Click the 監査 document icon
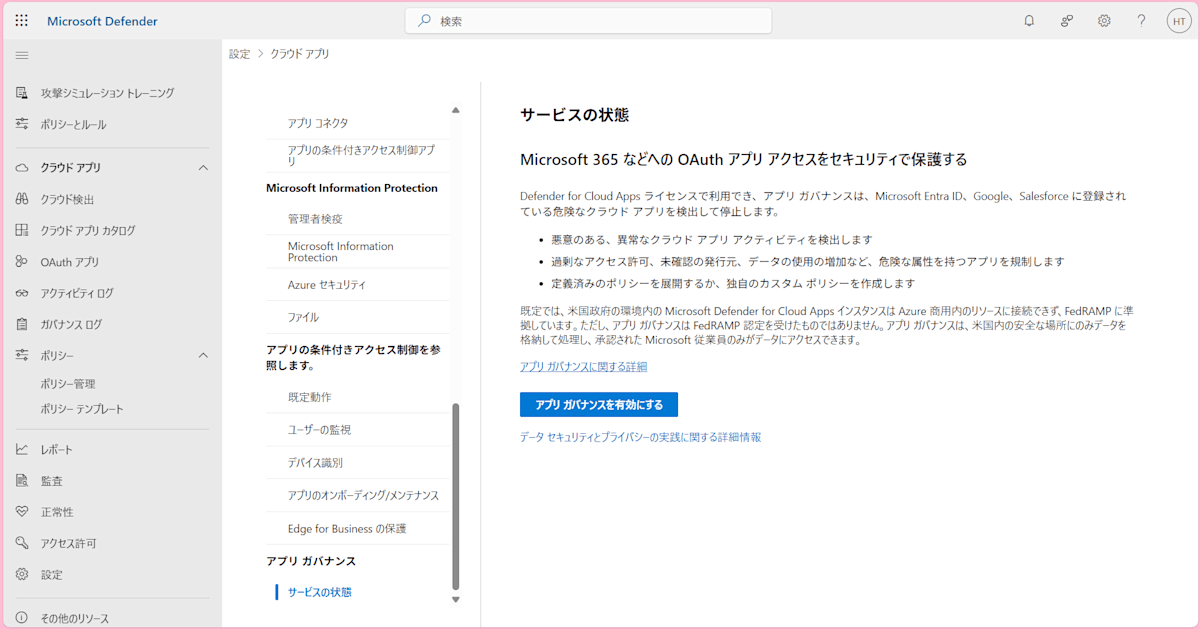The width and height of the screenshot is (1200, 629). tap(22, 481)
